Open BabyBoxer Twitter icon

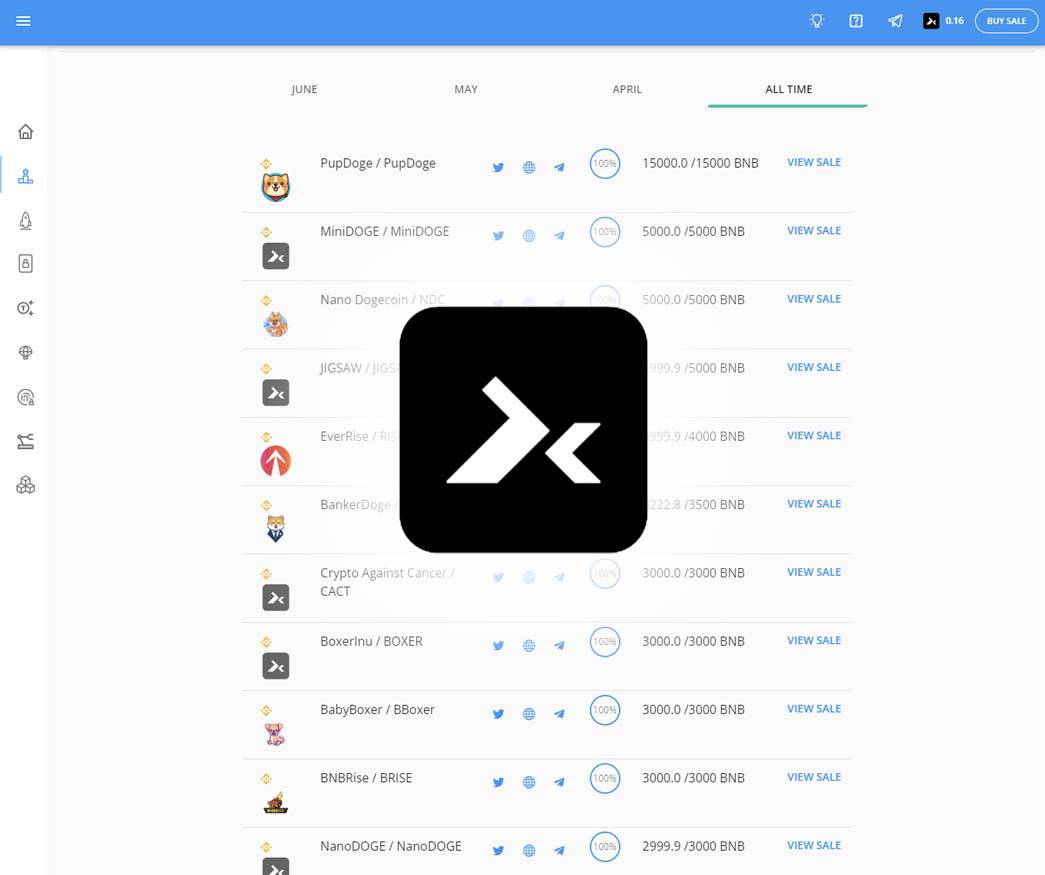pyautogui.click(x=499, y=714)
